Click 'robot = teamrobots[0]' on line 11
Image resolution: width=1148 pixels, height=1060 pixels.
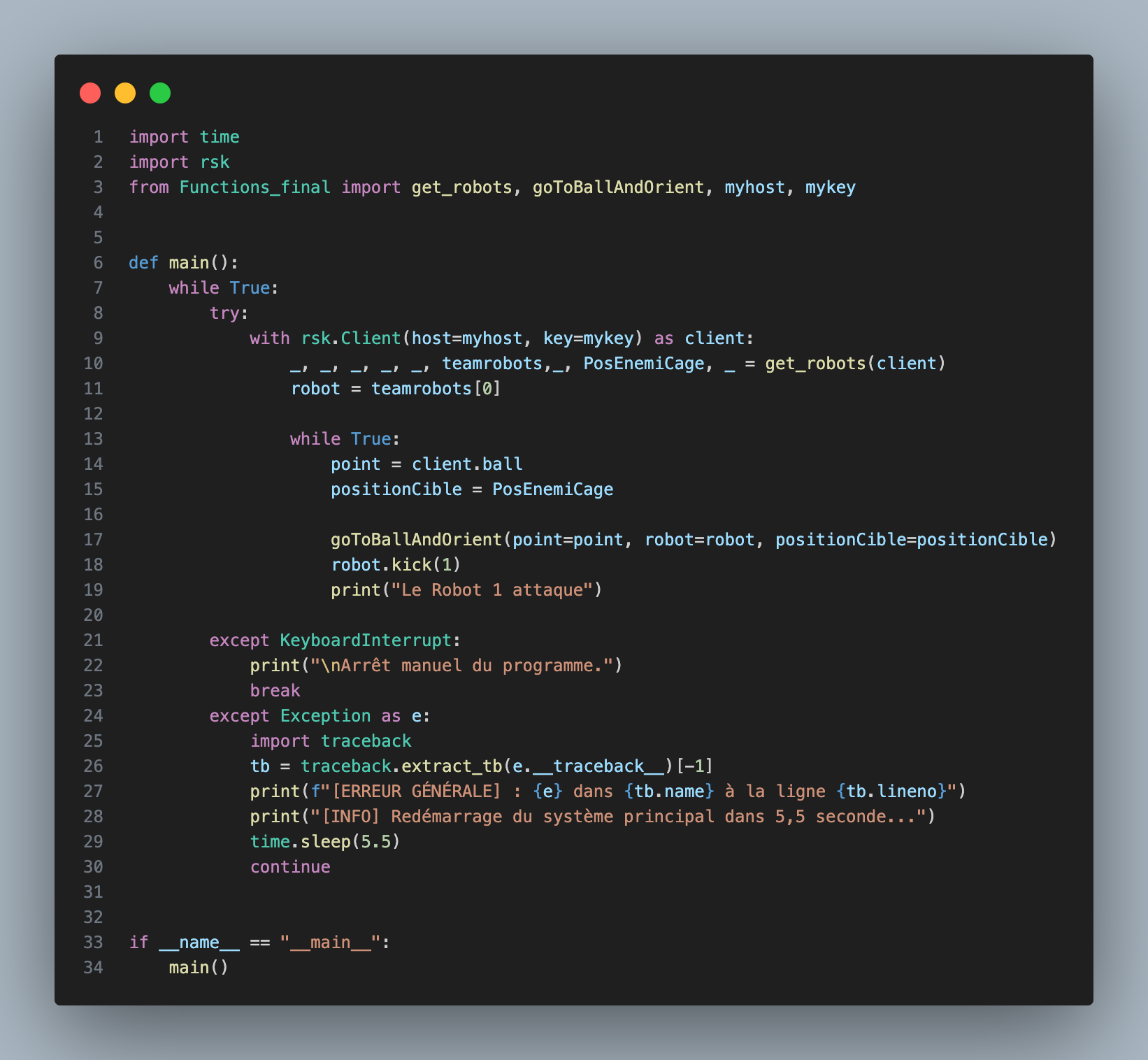[x=396, y=389]
